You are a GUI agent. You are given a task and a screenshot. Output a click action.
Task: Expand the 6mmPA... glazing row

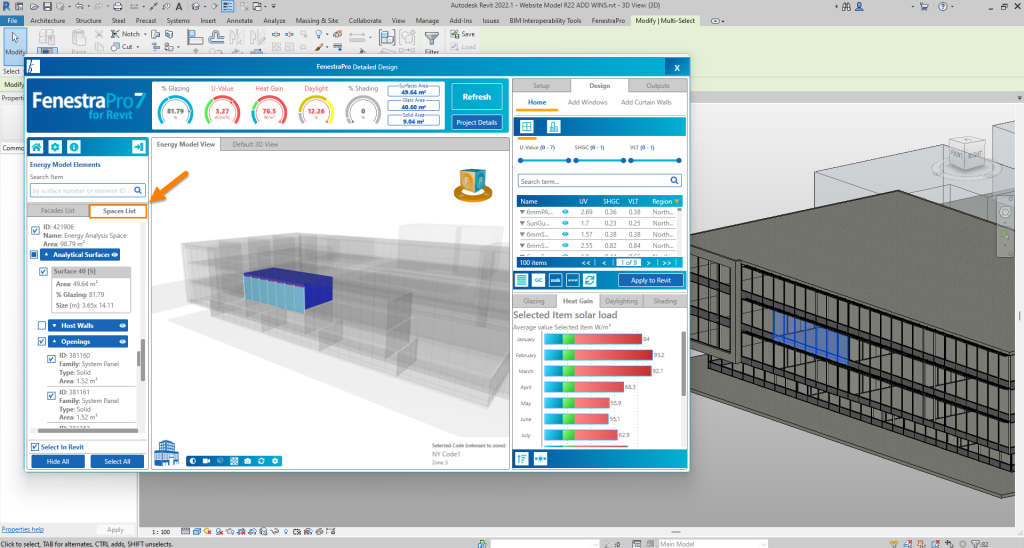coord(522,212)
